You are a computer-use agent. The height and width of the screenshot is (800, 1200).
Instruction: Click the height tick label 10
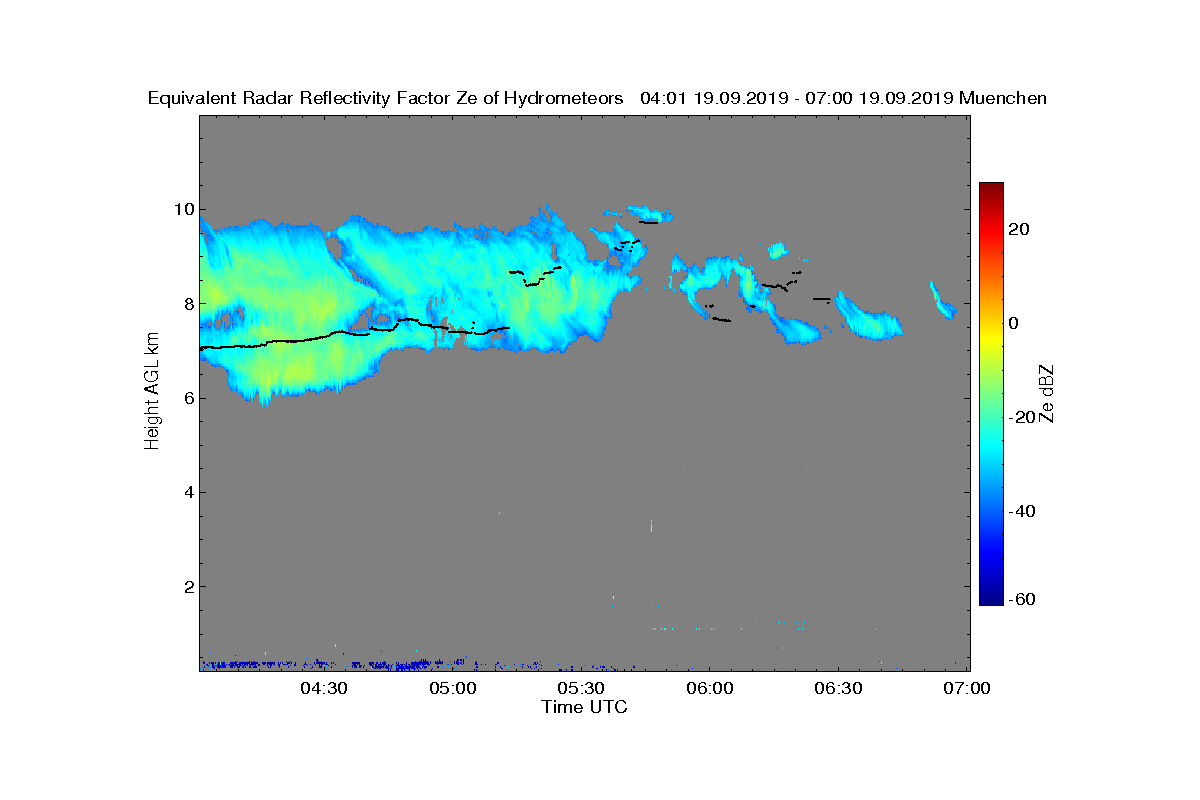tap(182, 209)
